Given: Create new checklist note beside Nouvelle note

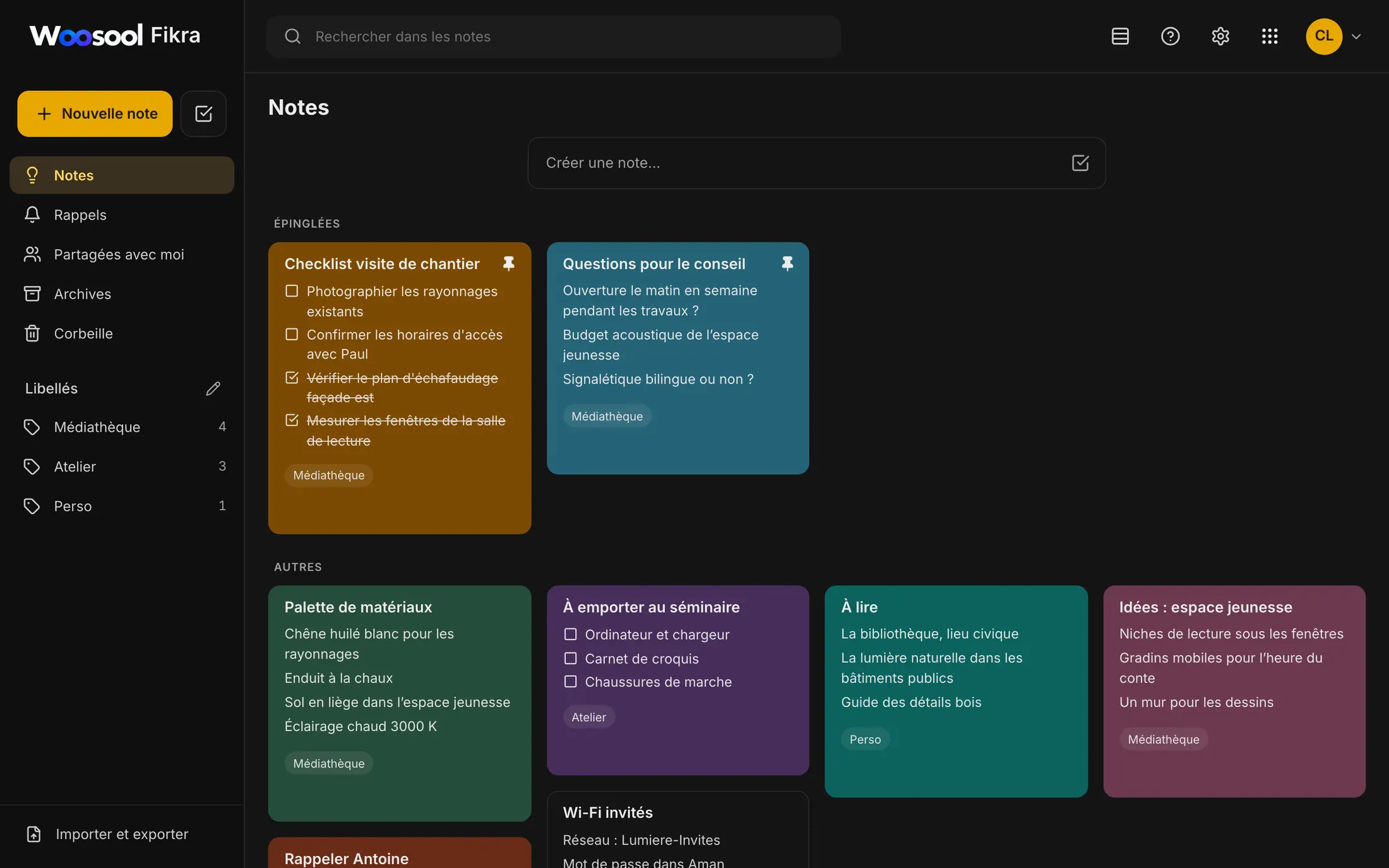Looking at the screenshot, I should point(203,114).
